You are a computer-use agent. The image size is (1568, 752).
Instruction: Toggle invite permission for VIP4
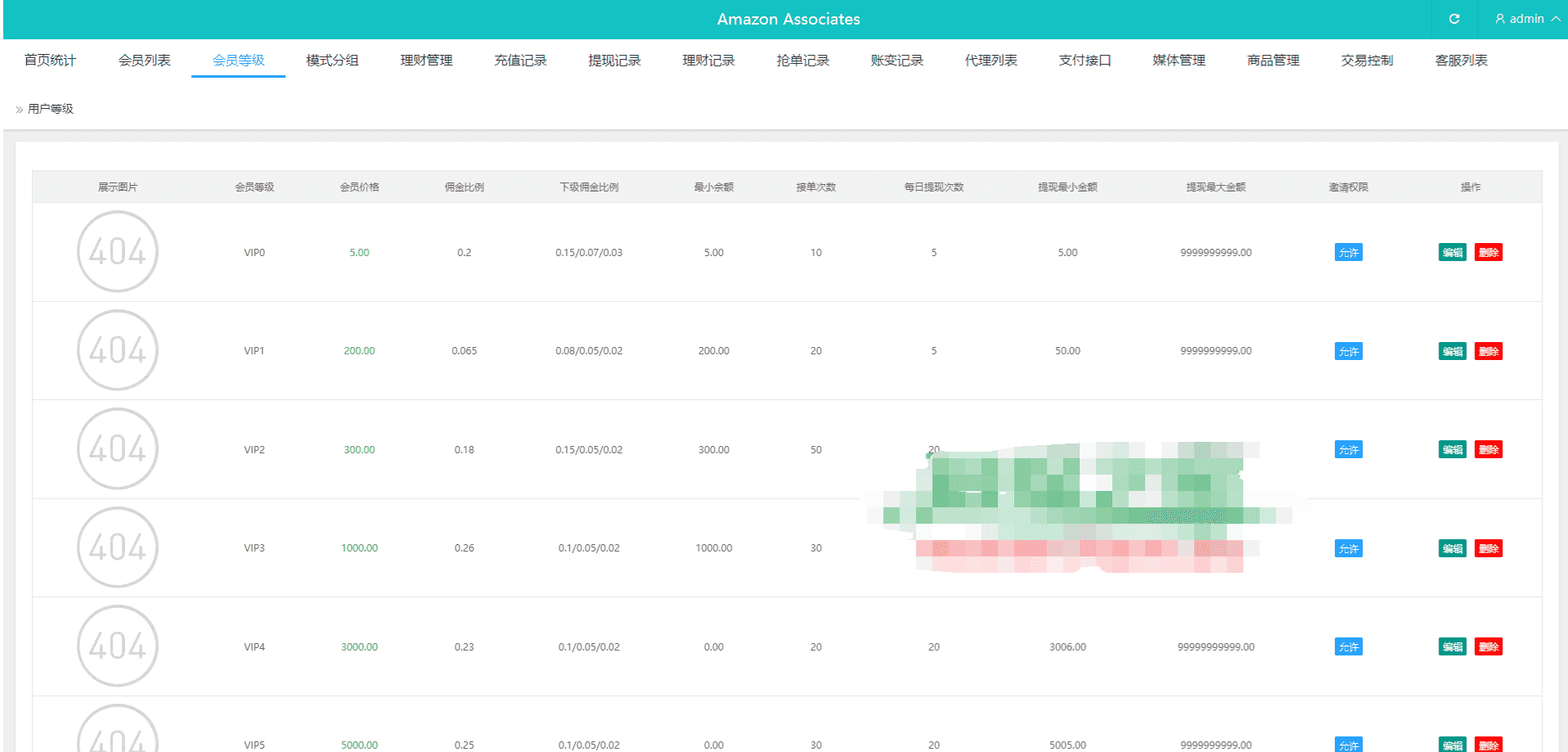(x=1348, y=647)
